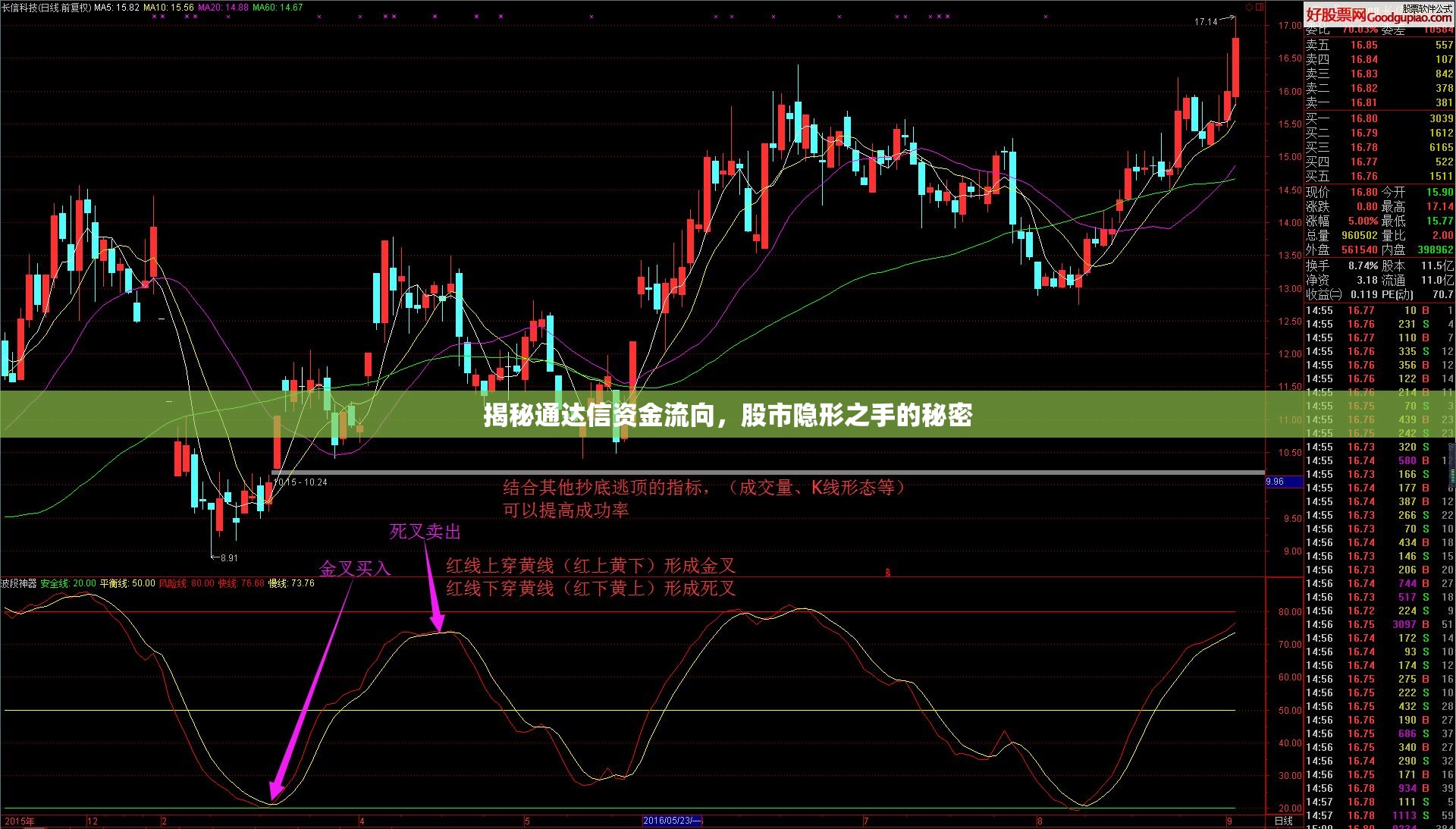1456x829 pixels.
Task: Click the 外盘 561540 value
Action: pos(1359,250)
